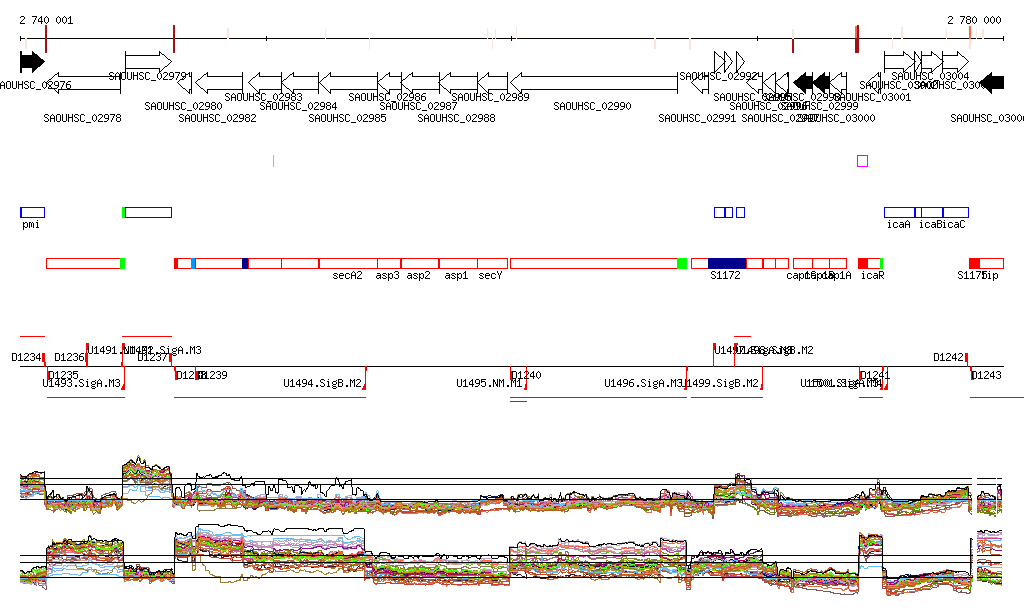Click the blue box beneath SAOUHSC_02979
The image size is (1024, 611).
tap(148, 212)
